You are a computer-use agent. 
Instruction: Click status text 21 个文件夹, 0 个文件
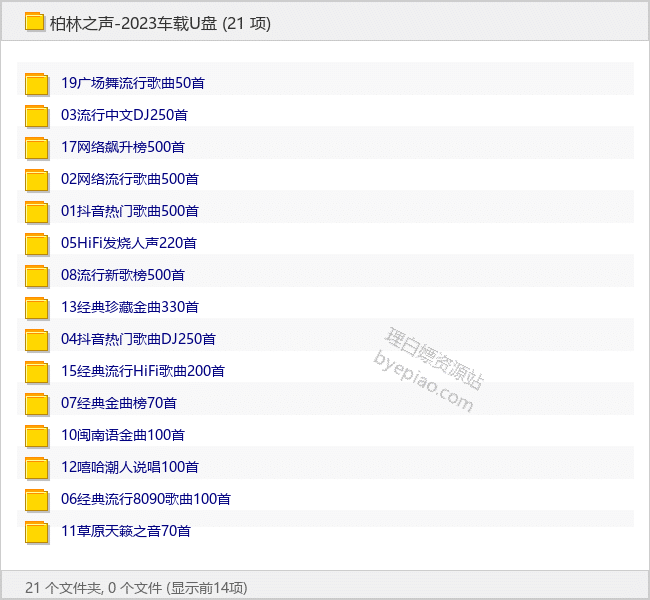93,588
